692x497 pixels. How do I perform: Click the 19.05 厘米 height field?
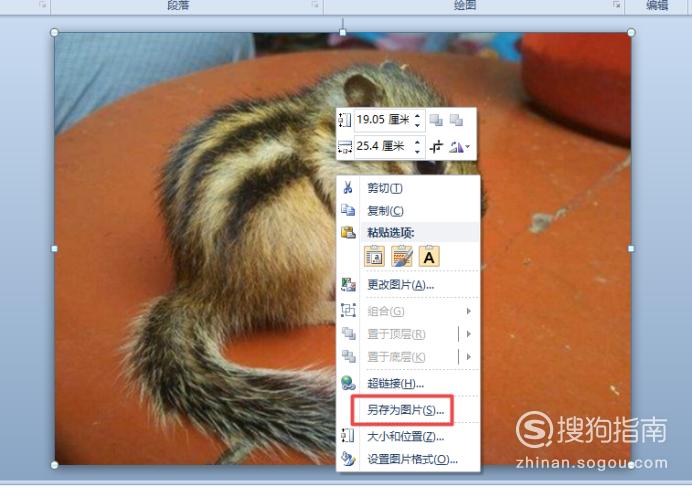(x=383, y=120)
